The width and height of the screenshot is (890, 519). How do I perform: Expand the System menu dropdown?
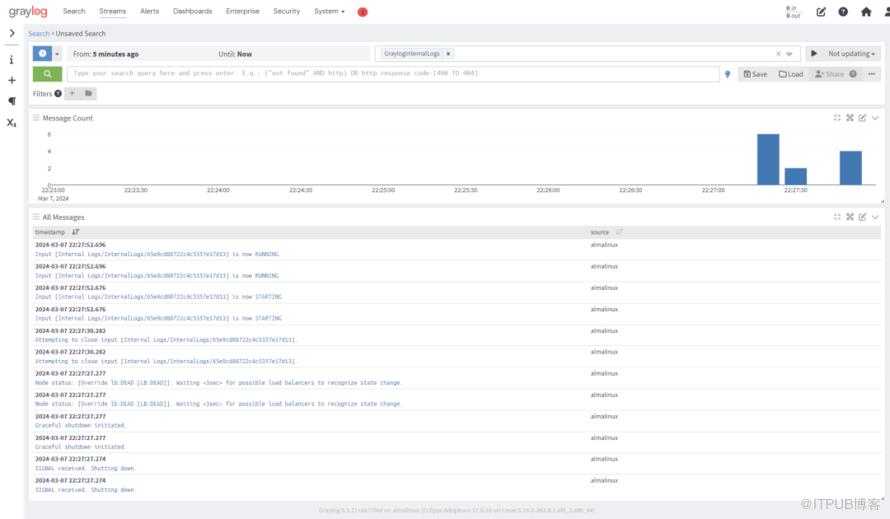point(329,12)
